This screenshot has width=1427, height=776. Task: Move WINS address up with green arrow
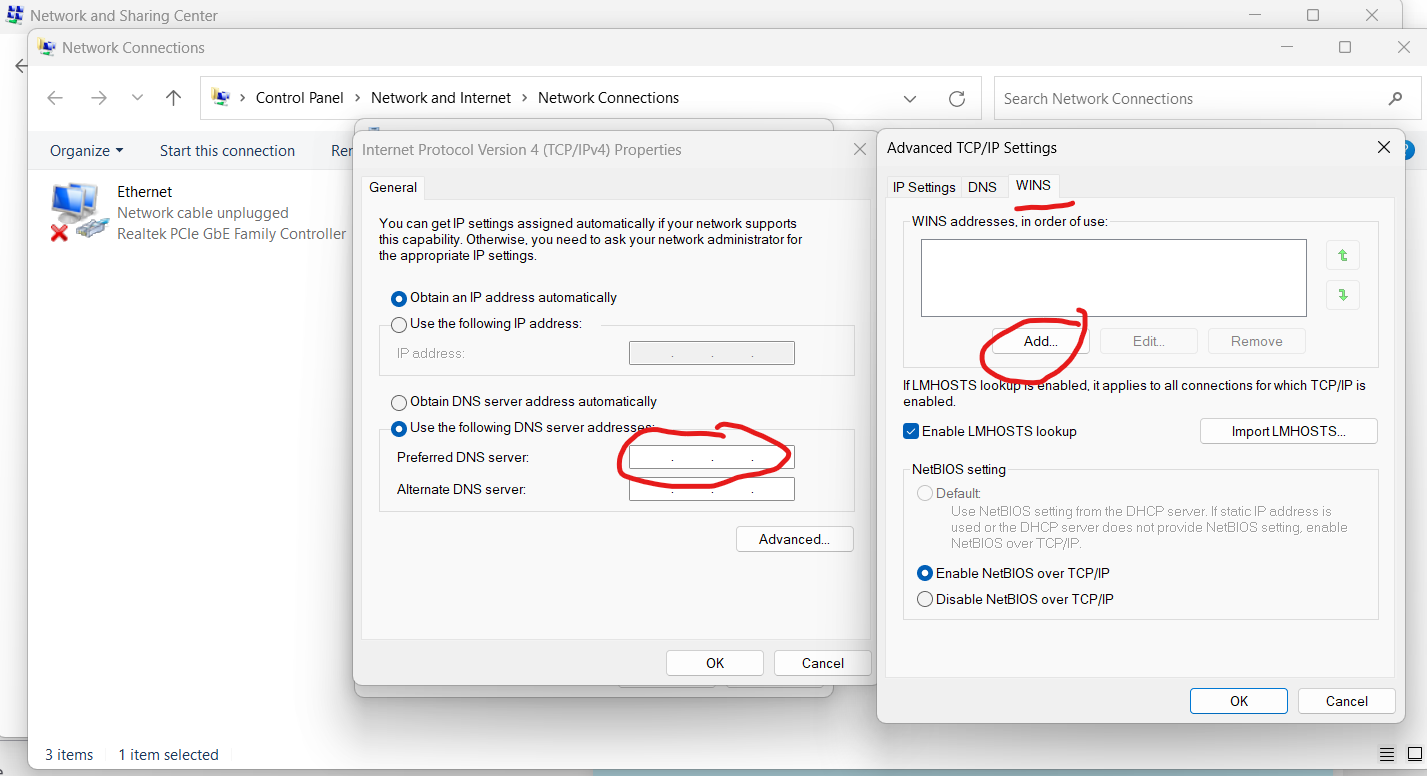pos(1342,255)
